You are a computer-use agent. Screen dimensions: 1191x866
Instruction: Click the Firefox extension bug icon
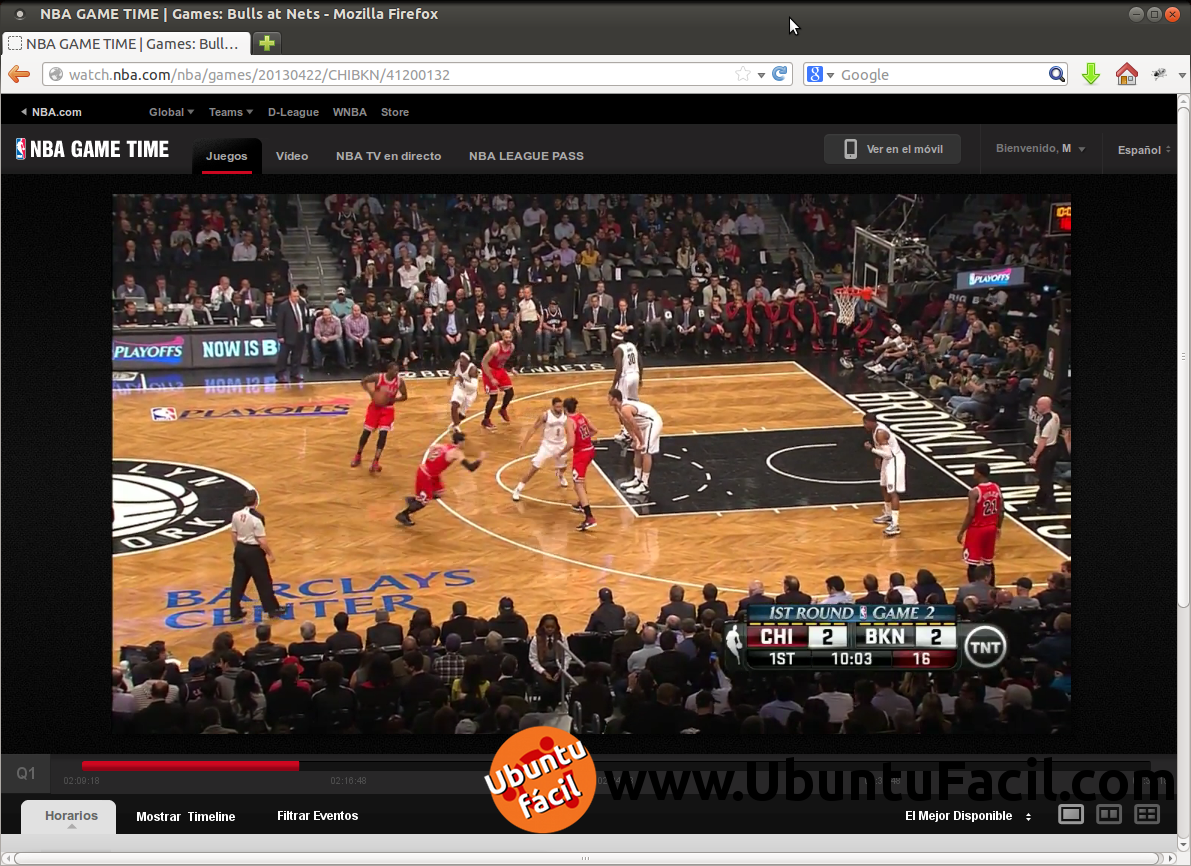[x=1159, y=74]
